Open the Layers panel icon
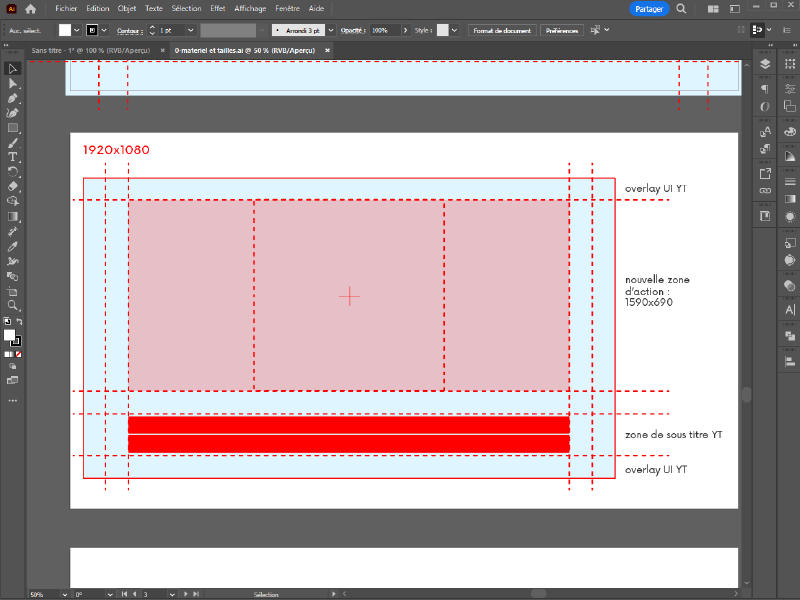The height and width of the screenshot is (600, 800). 765,63
